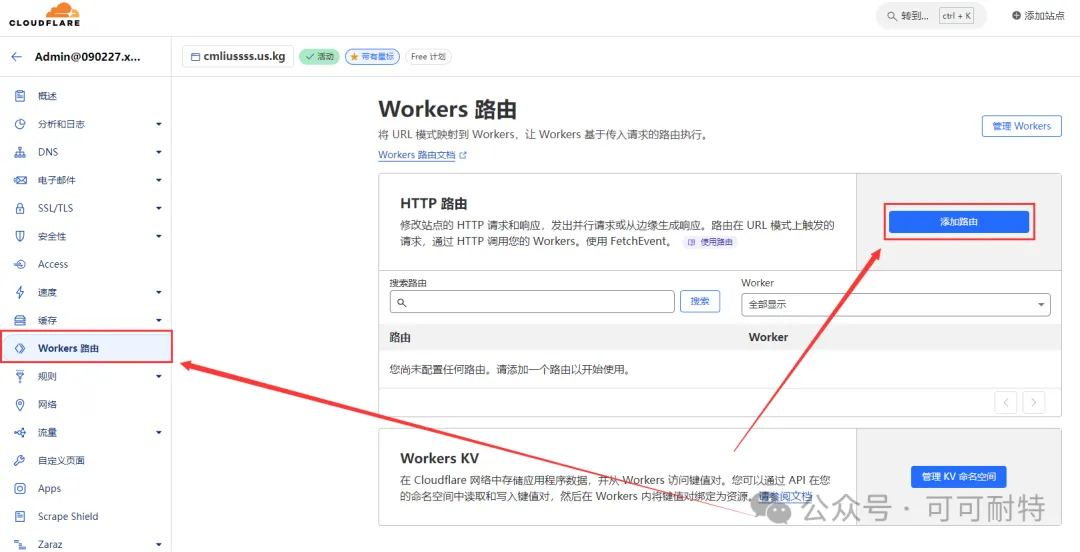Click the 添加站点 link

pyautogui.click(x=1038, y=15)
